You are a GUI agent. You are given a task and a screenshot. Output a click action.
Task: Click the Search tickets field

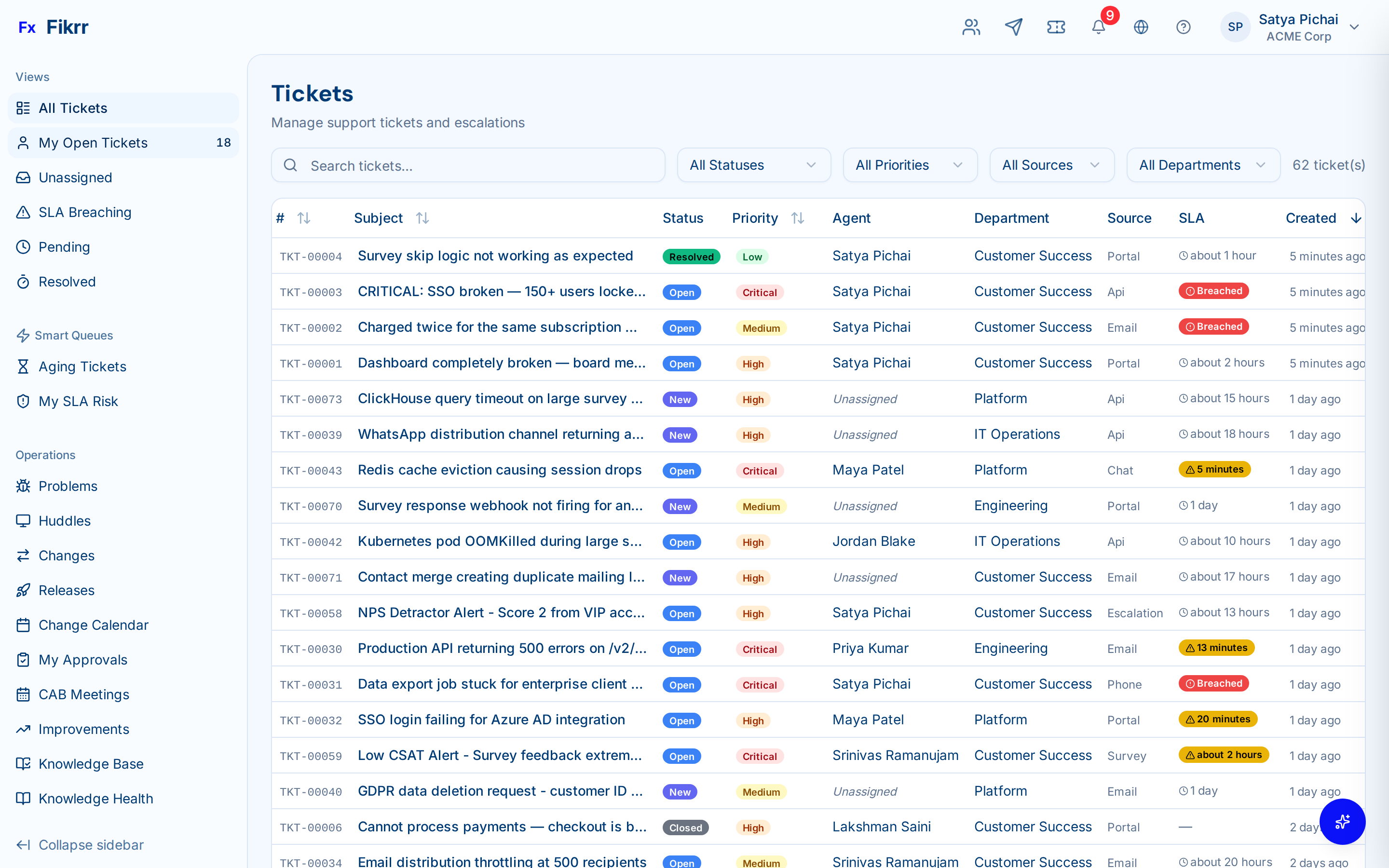468,165
